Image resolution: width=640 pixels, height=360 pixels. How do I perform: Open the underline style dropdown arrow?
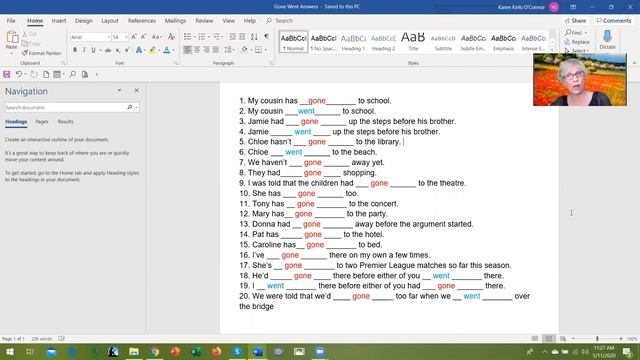pyautogui.click(x=100, y=50)
